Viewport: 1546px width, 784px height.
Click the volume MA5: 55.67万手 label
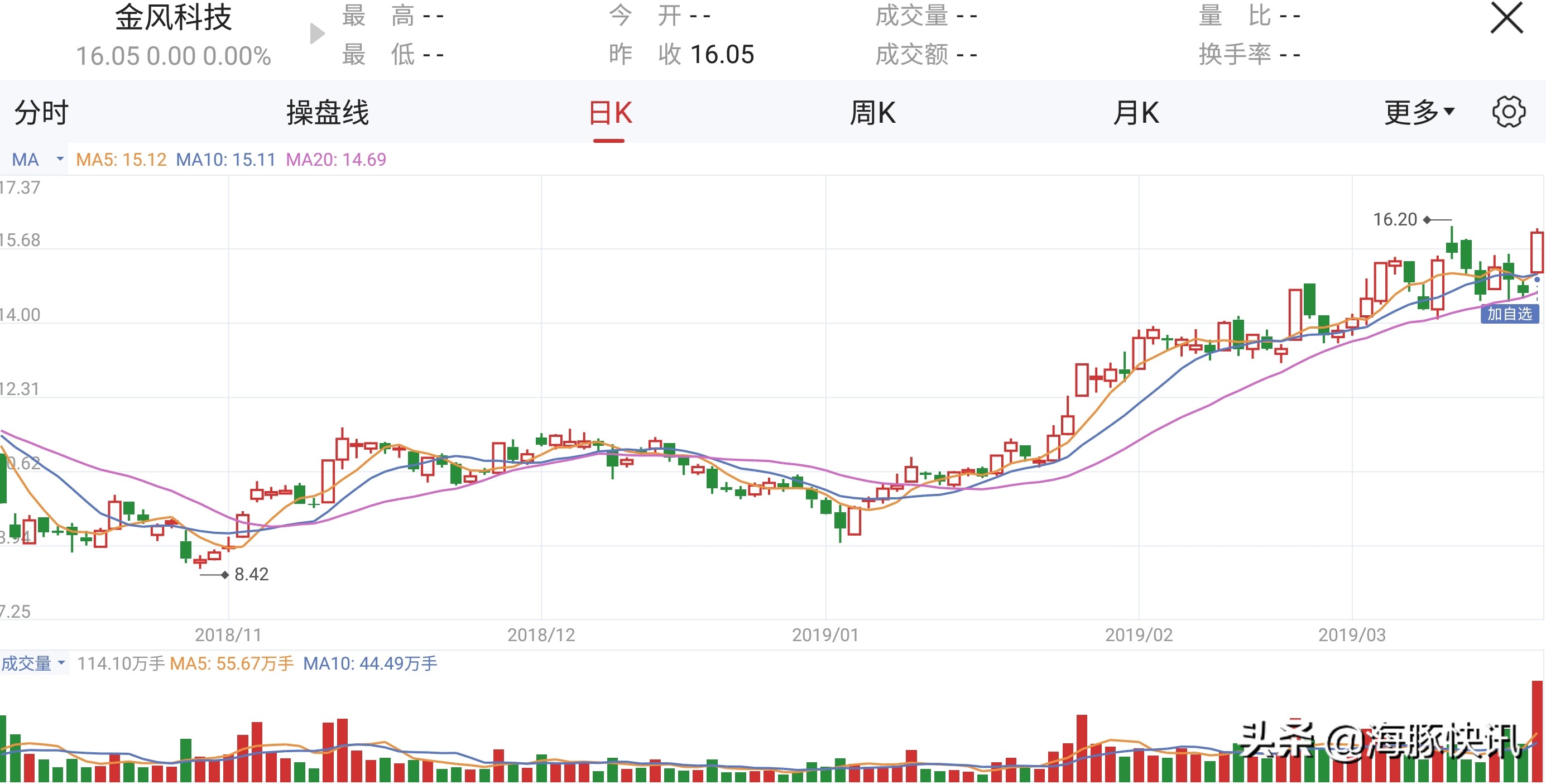[x=232, y=663]
